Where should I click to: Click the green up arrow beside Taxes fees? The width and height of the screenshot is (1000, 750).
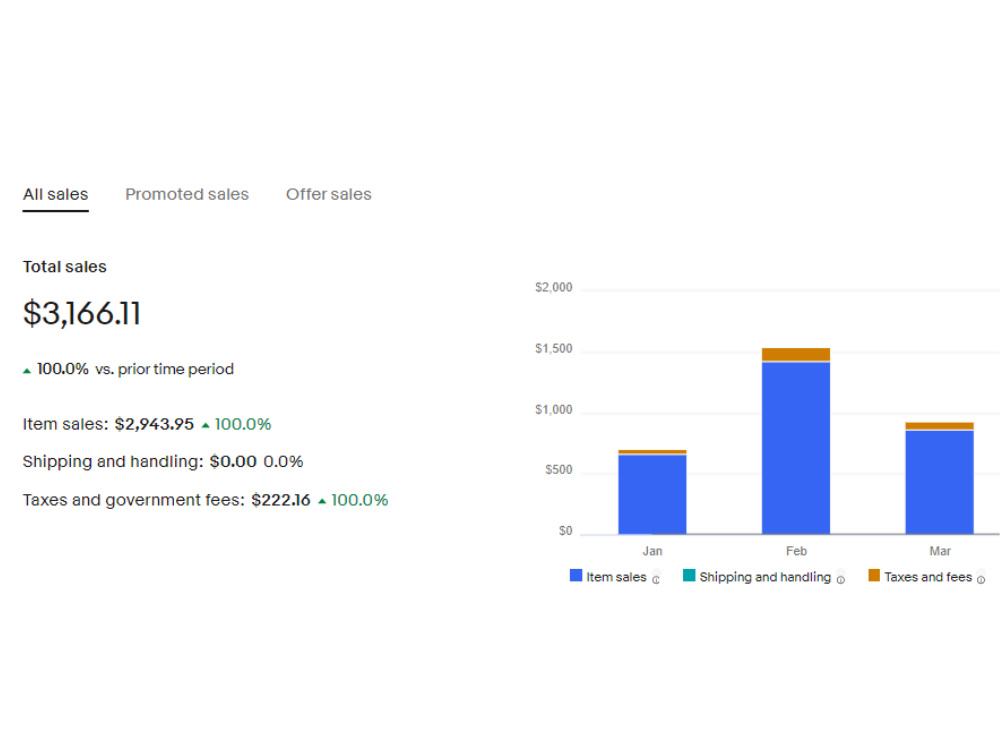pyautogui.click(x=322, y=501)
